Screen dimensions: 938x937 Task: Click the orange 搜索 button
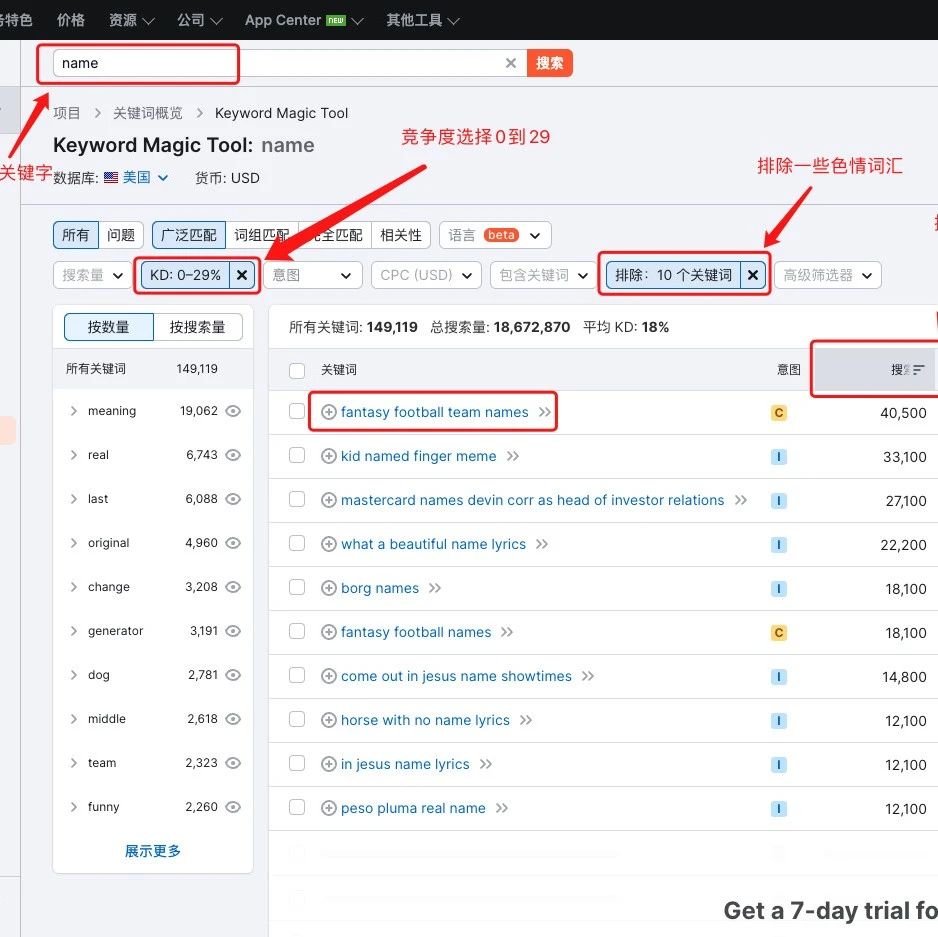pos(549,63)
